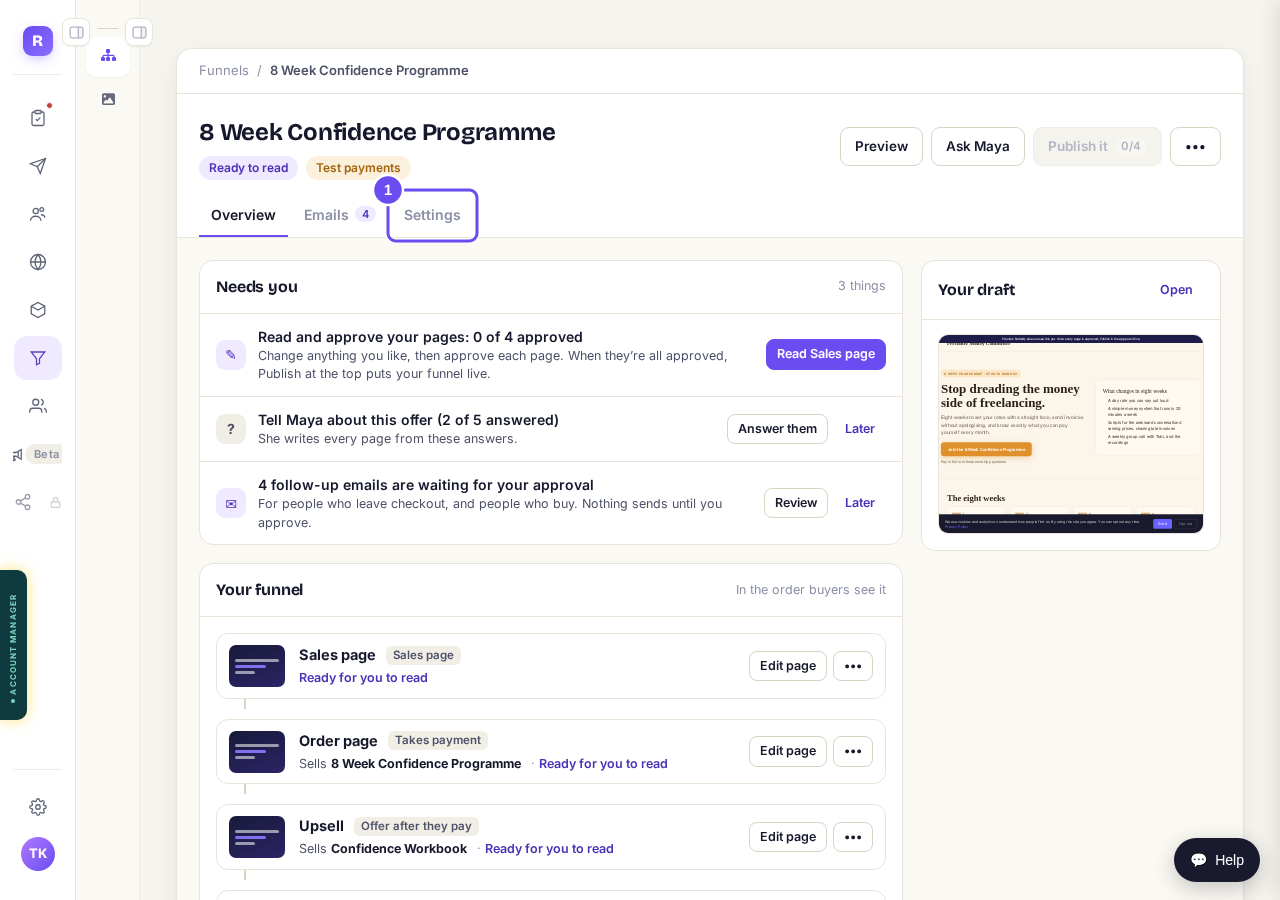Open the users group icon below funnels

pyautogui.click(x=38, y=406)
